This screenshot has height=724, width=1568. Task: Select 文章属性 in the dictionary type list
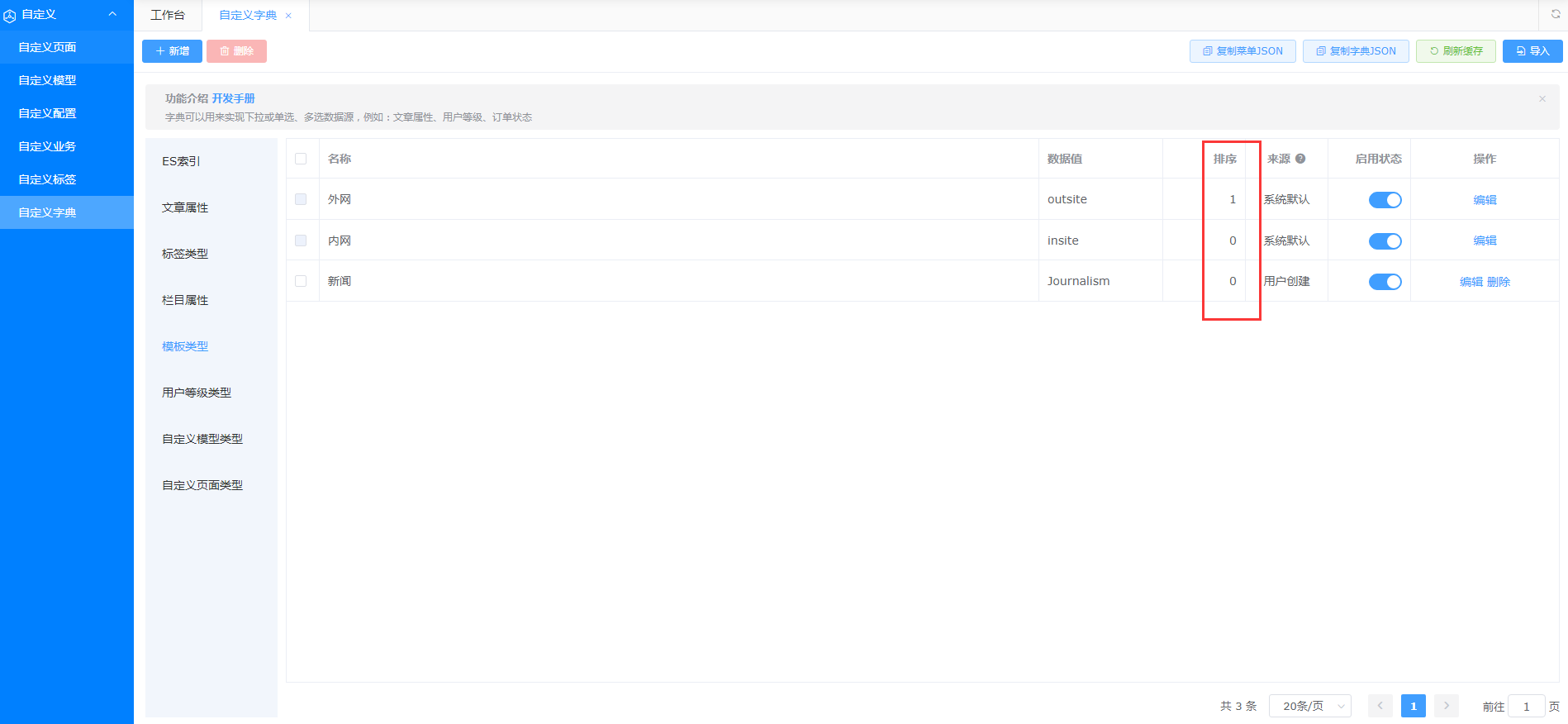pos(185,207)
